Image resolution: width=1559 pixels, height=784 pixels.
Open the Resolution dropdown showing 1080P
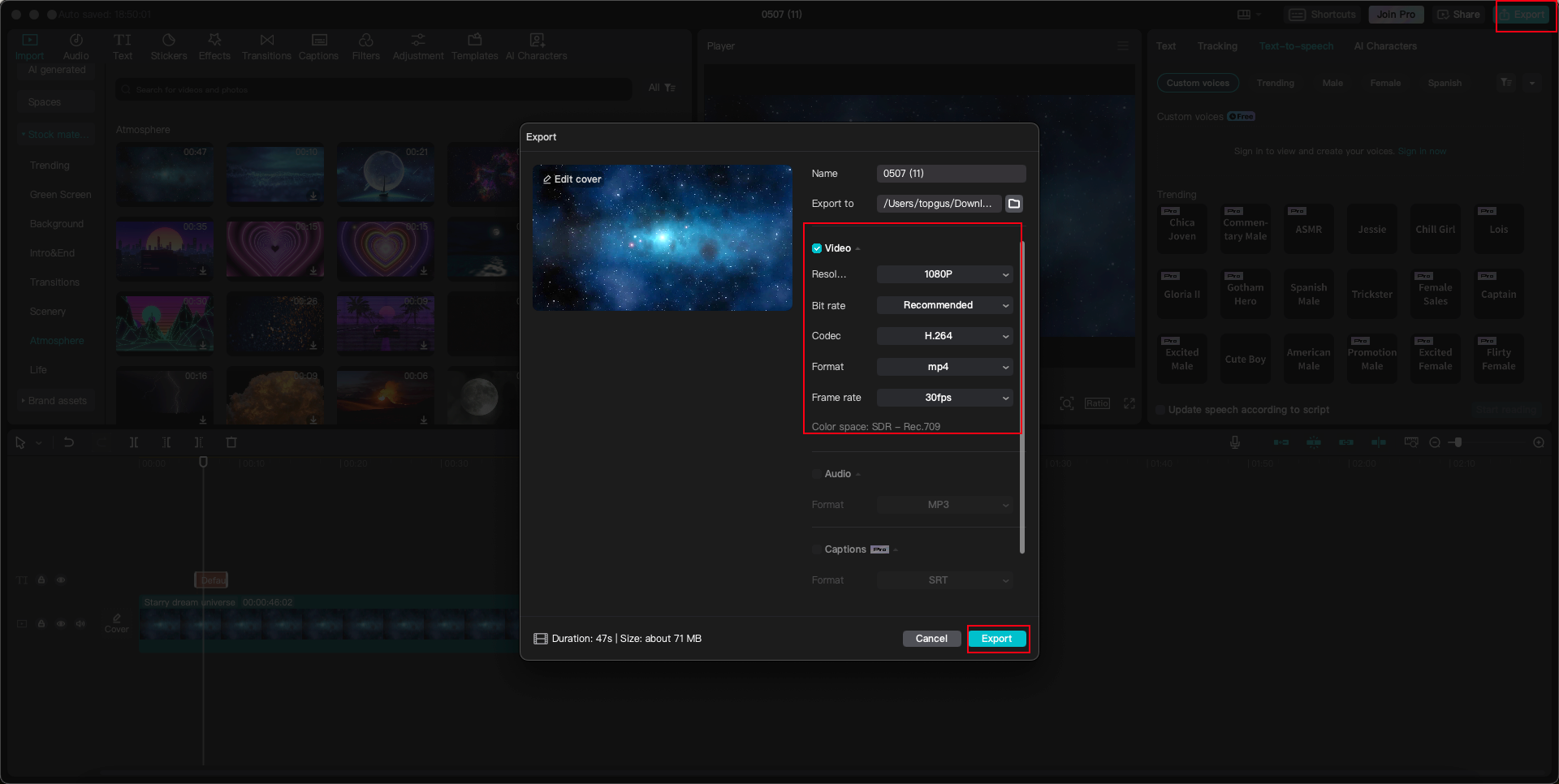pyautogui.click(x=945, y=274)
